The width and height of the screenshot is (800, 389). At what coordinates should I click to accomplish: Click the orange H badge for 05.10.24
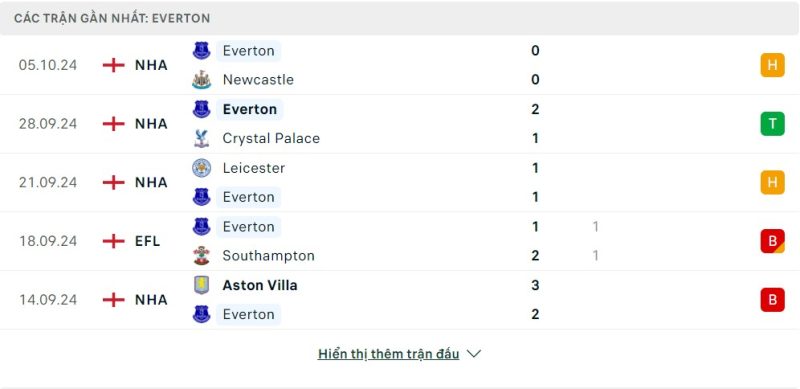tap(772, 65)
